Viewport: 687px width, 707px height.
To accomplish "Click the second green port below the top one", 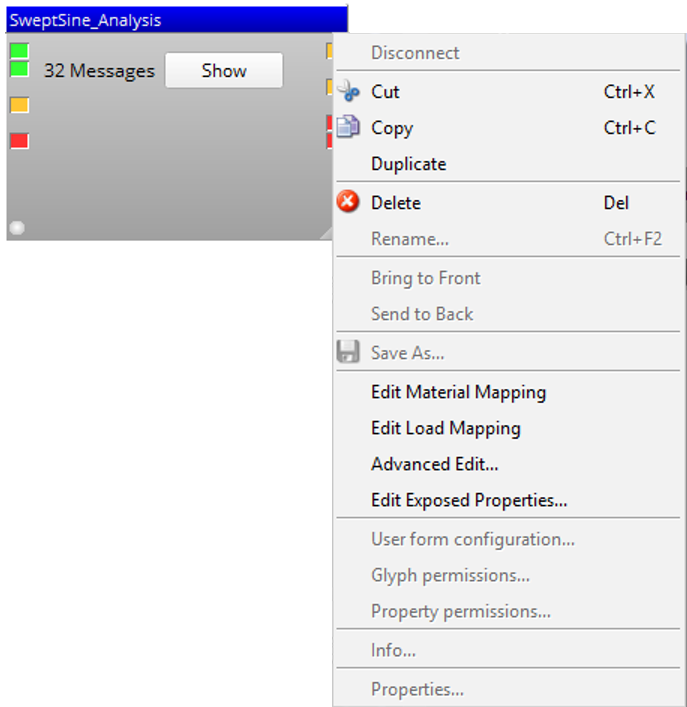I will 19,69.
